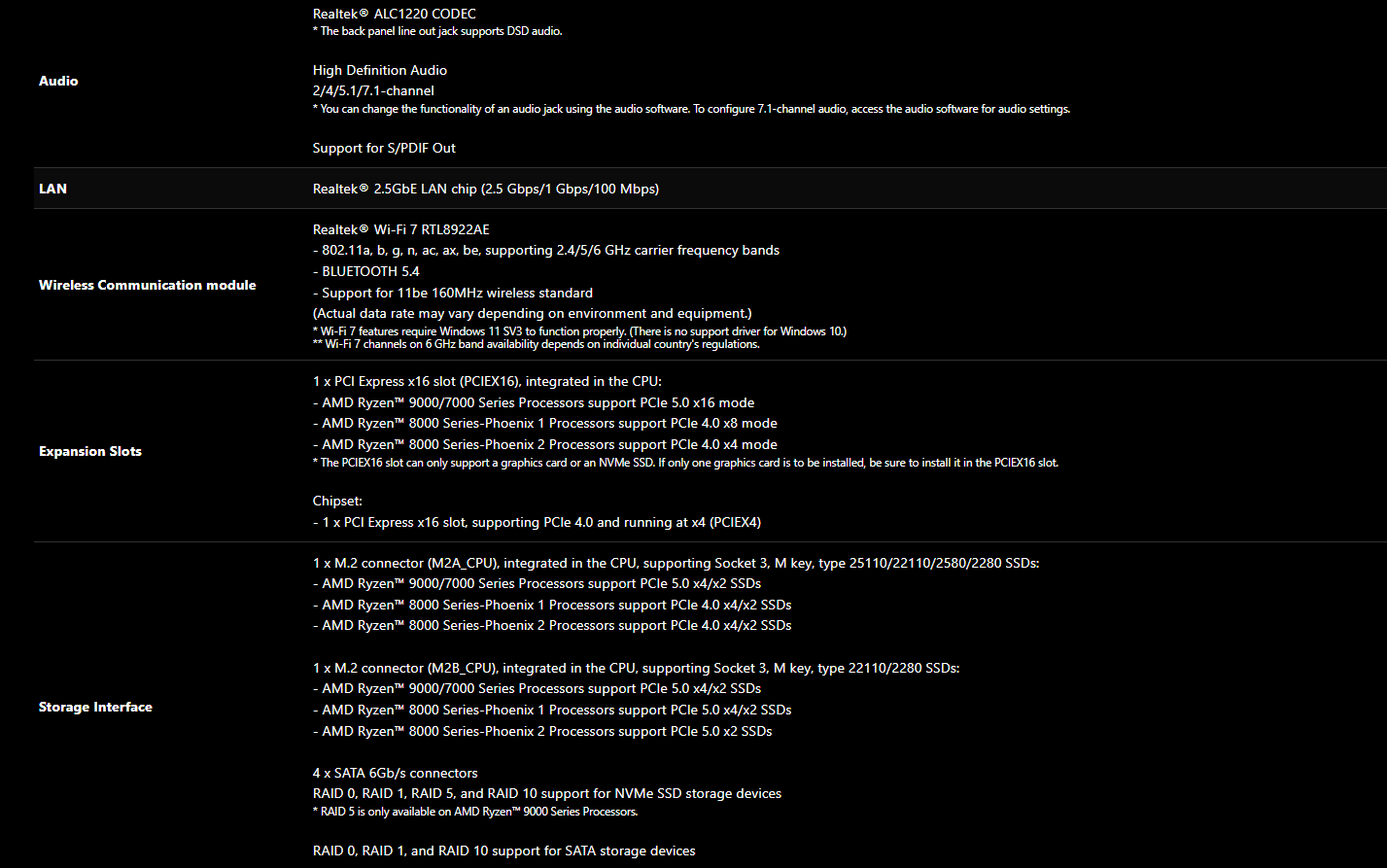Image resolution: width=1387 pixels, height=868 pixels.
Task: Click the M2B_CPU connector description line
Action: click(637, 668)
